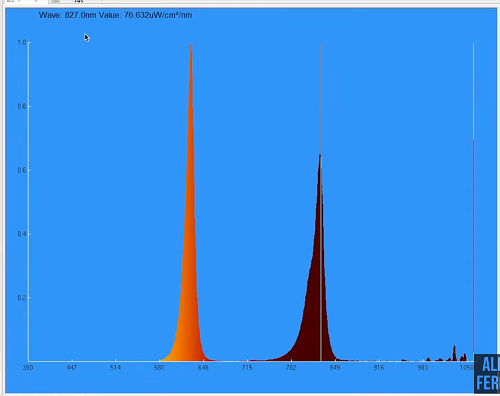
Task: Click the 1.0 label on the vertical axis
Action: pyautogui.click(x=22, y=43)
